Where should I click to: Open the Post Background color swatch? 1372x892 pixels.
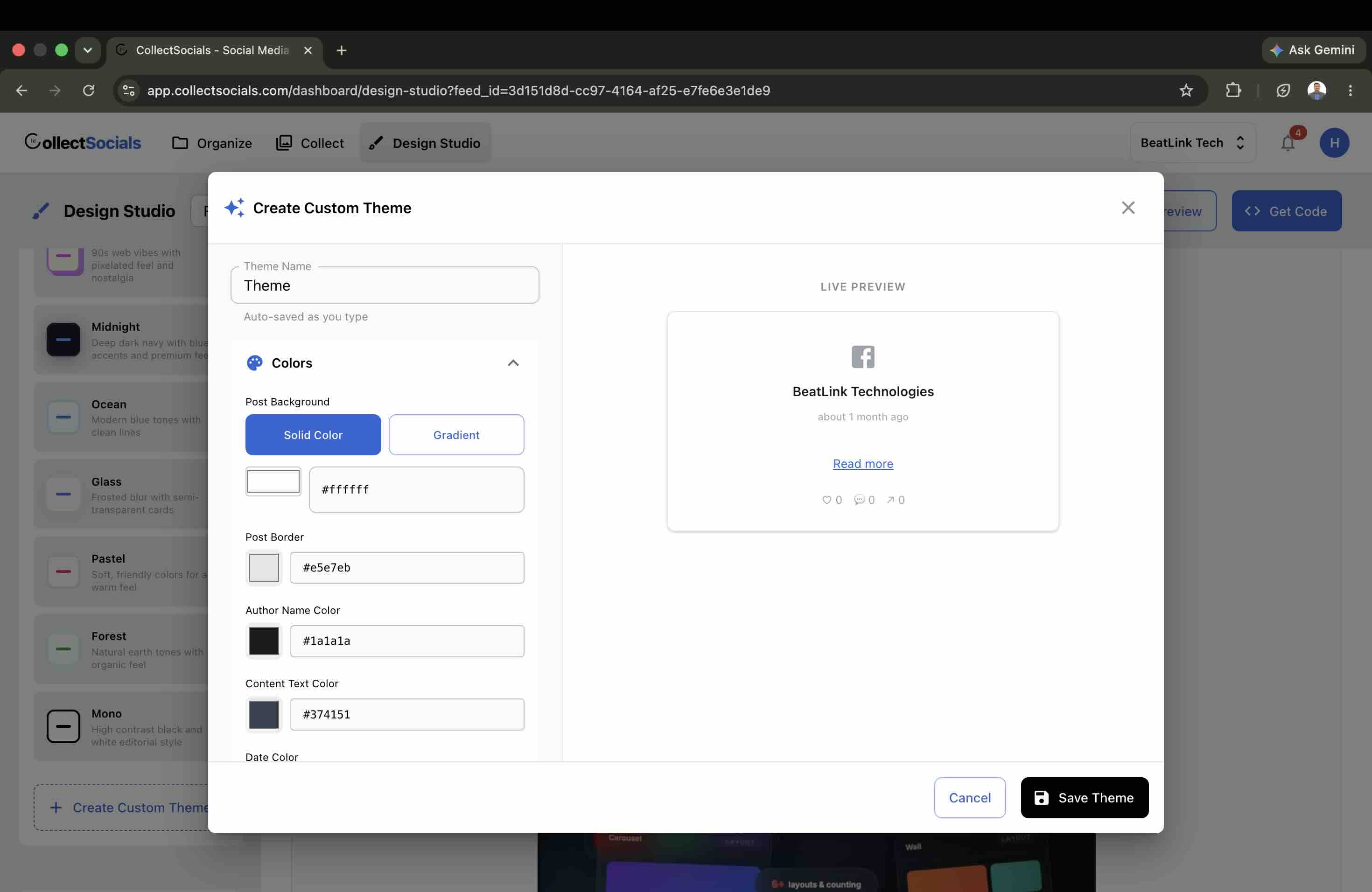point(273,482)
